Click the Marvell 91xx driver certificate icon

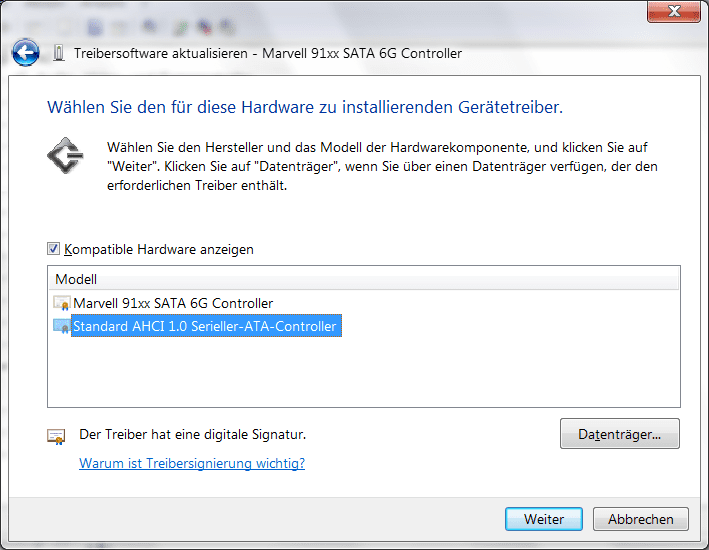point(61,303)
